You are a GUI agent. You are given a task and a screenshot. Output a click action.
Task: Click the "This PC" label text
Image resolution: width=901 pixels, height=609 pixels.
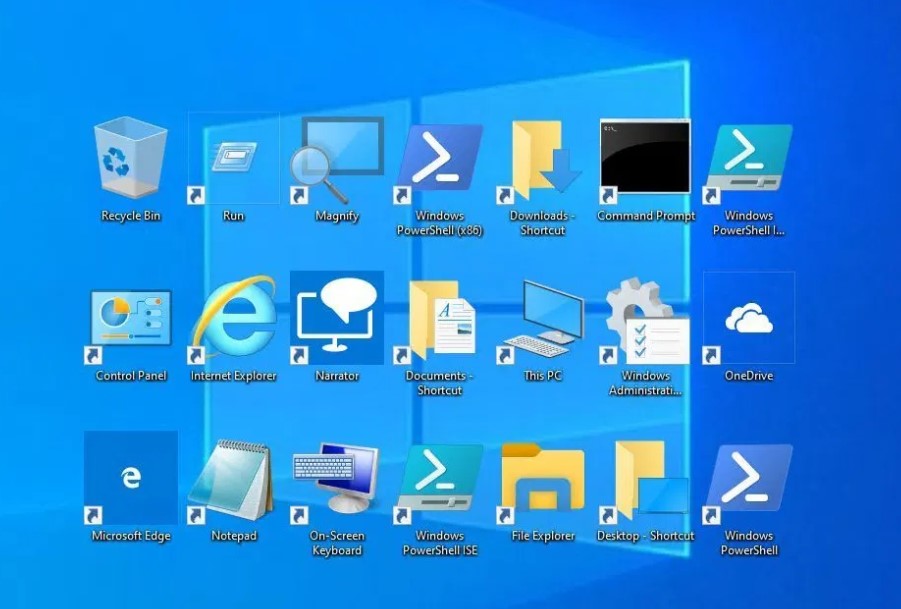[x=542, y=376]
